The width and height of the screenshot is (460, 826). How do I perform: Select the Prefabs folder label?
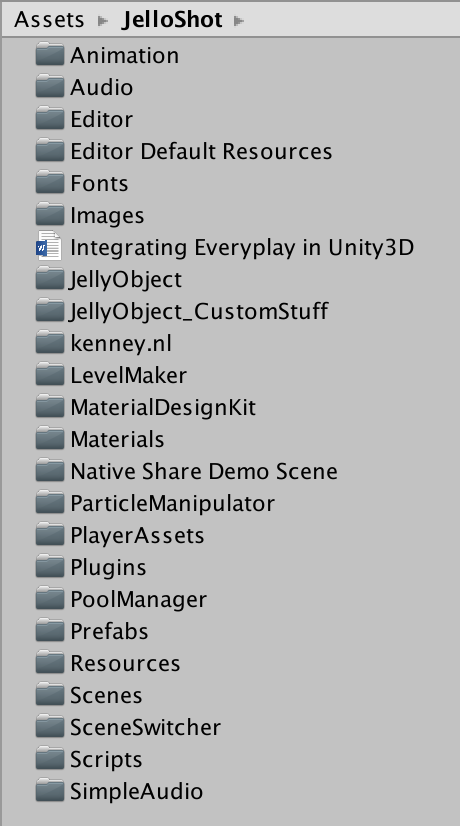[x=109, y=632]
